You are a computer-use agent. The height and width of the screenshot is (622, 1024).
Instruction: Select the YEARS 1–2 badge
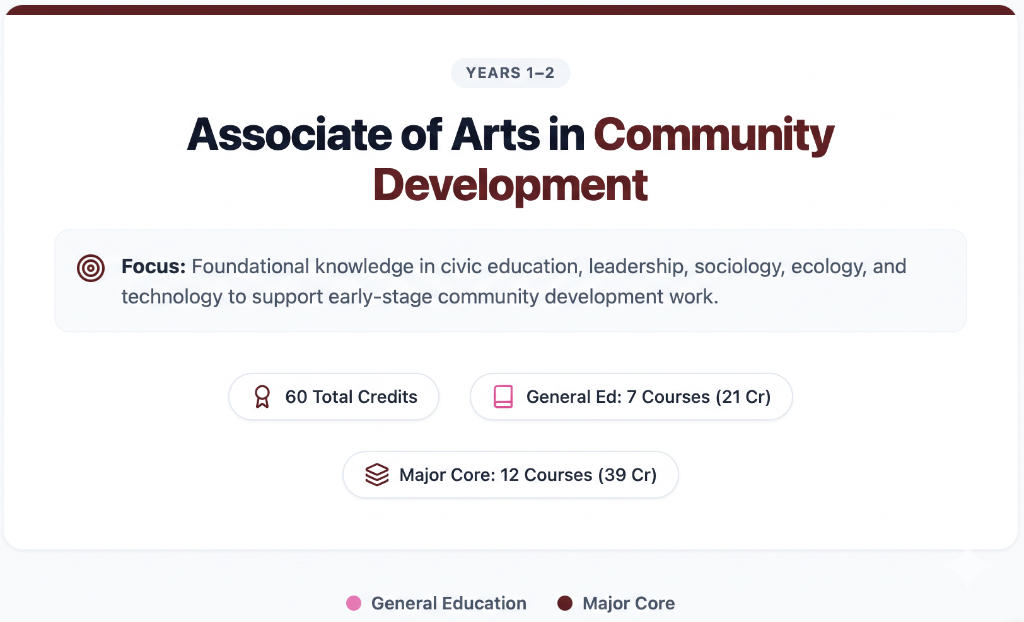point(510,73)
